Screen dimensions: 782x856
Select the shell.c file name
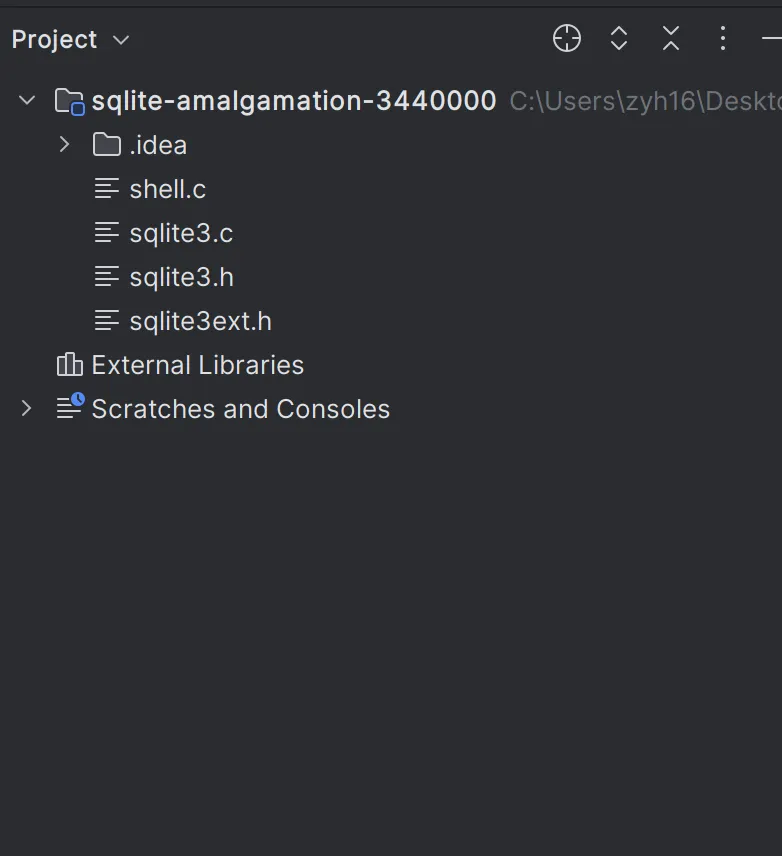click(x=168, y=189)
